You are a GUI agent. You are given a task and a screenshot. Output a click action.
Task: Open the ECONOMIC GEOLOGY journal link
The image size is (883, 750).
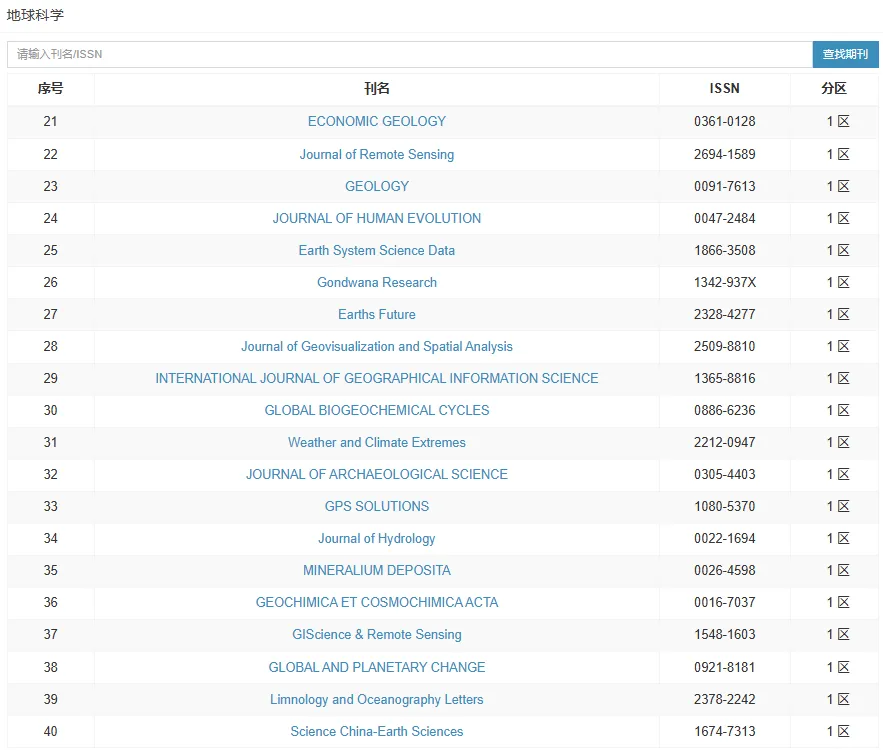377,121
